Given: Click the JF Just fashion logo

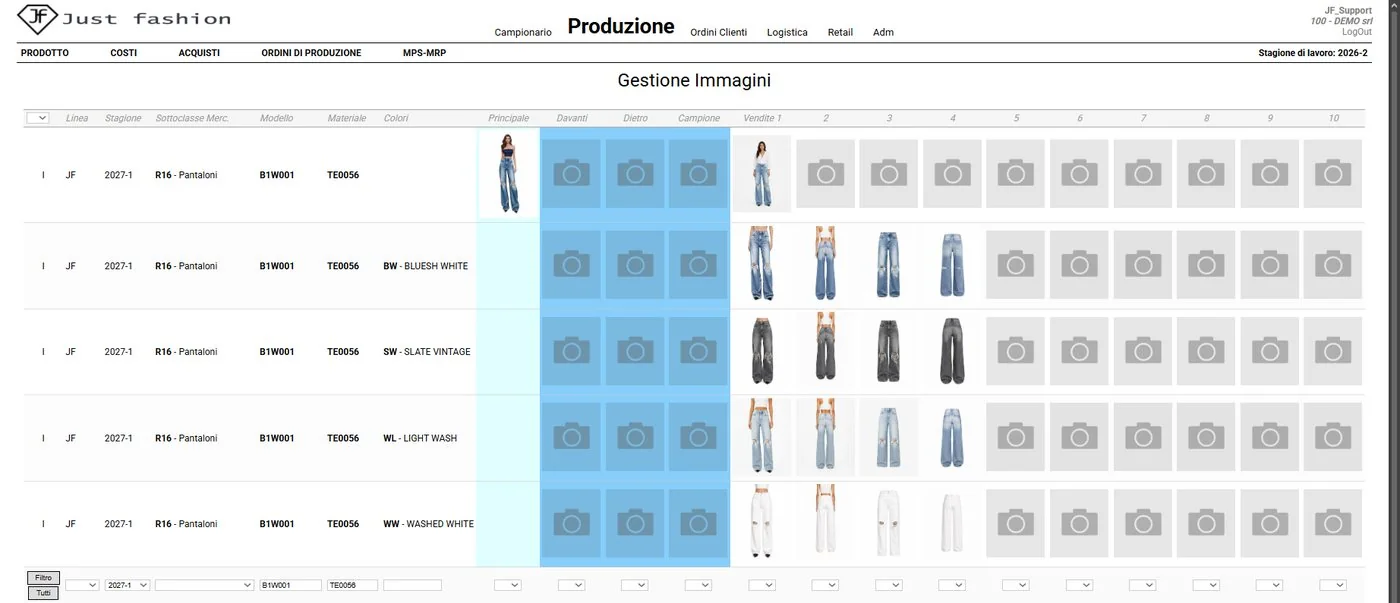Looking at the screenshot, I should click(x=124, y=18).
